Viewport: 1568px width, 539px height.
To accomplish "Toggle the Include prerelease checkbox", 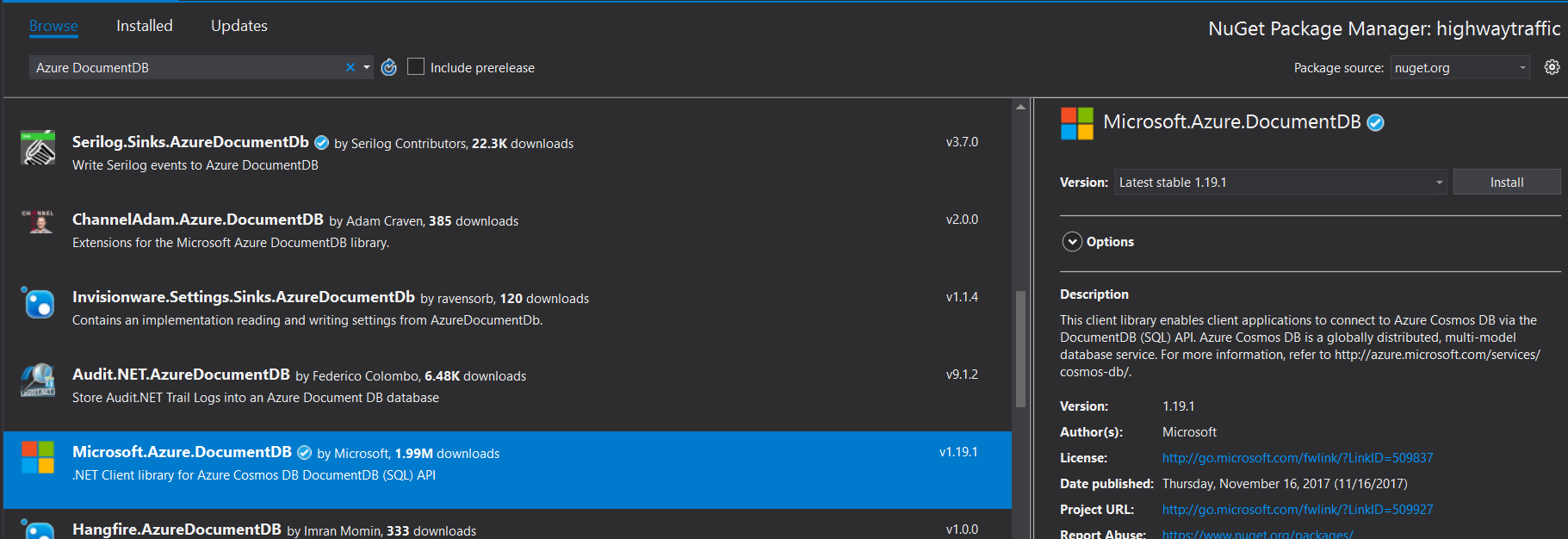I will [416, 67].
